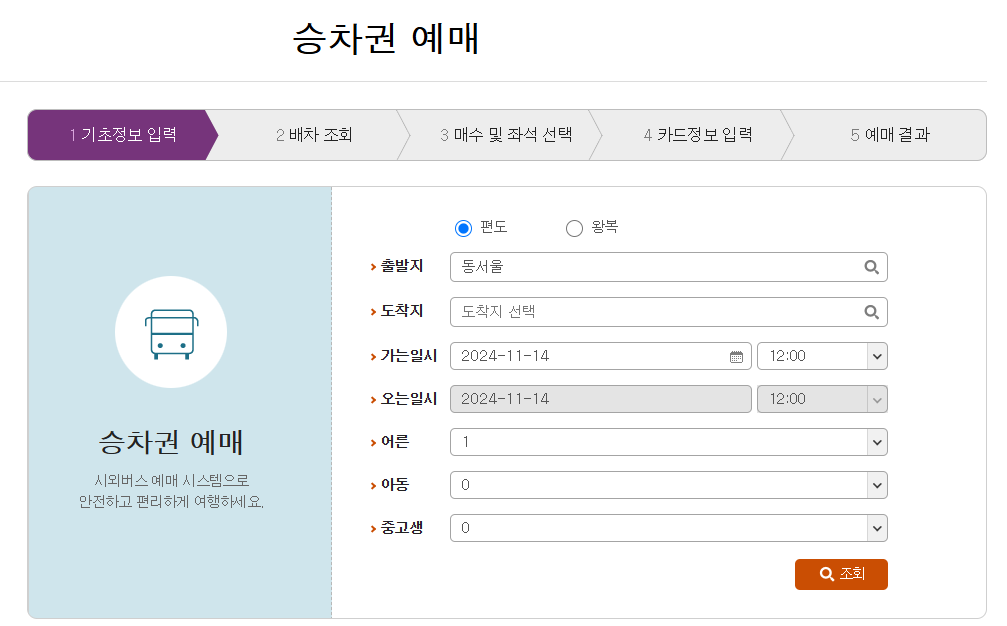This screenshot has width=1007, height=626.
Task: Open the calendar picker for 가는일시
Action: 735,356
